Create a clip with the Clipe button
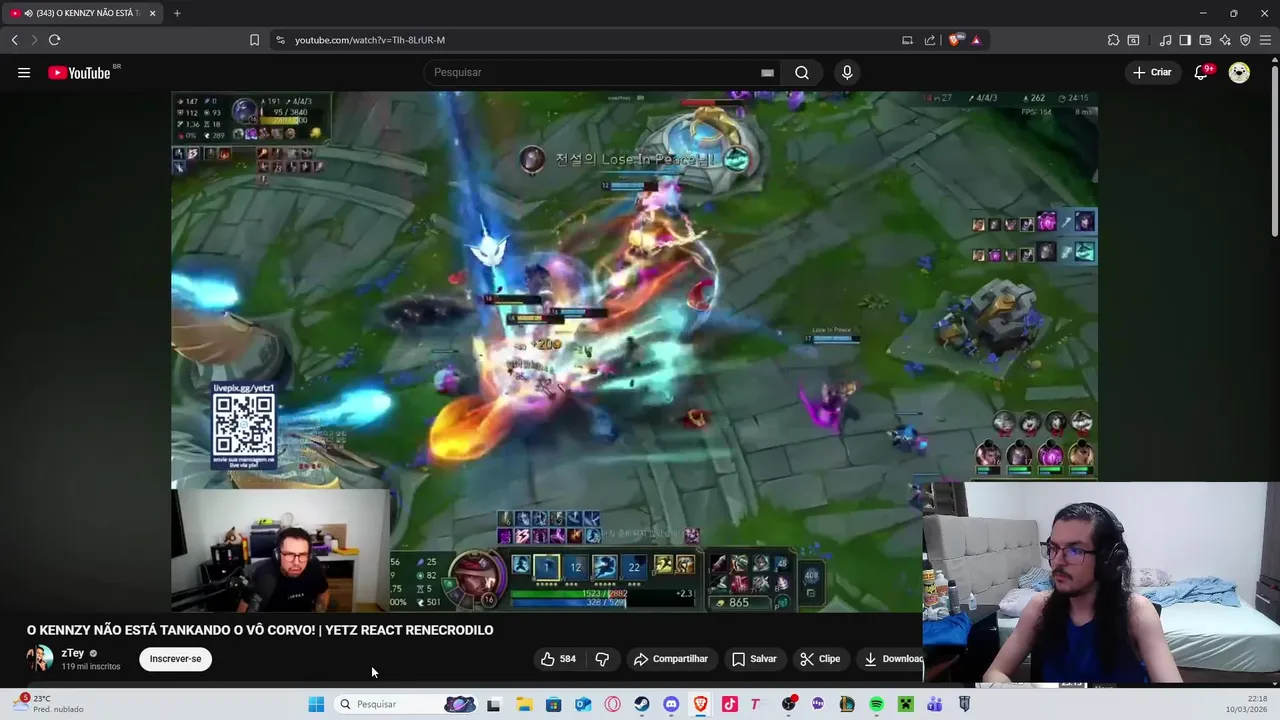This screenshot has width=1280, height=720. (820, 659)
